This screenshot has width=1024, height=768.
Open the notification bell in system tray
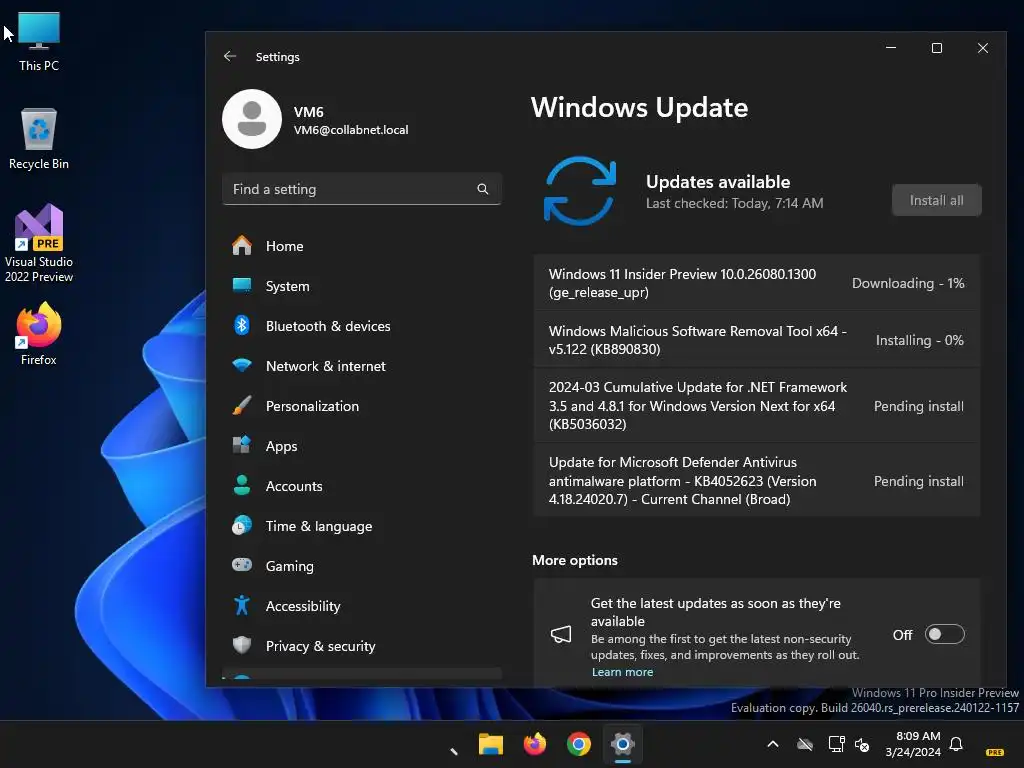pos(956,744)
